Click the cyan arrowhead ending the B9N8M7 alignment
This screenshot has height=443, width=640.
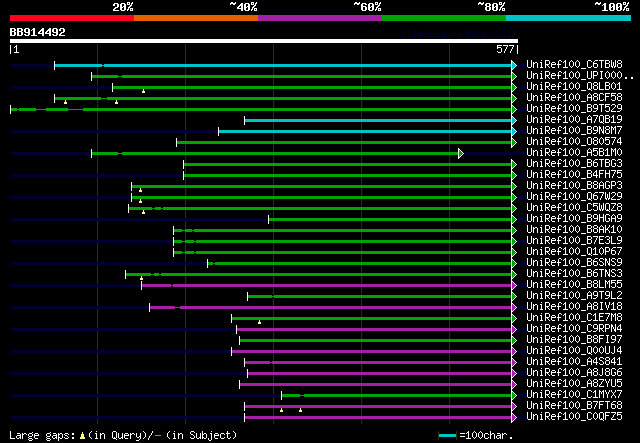coord(514,131)
